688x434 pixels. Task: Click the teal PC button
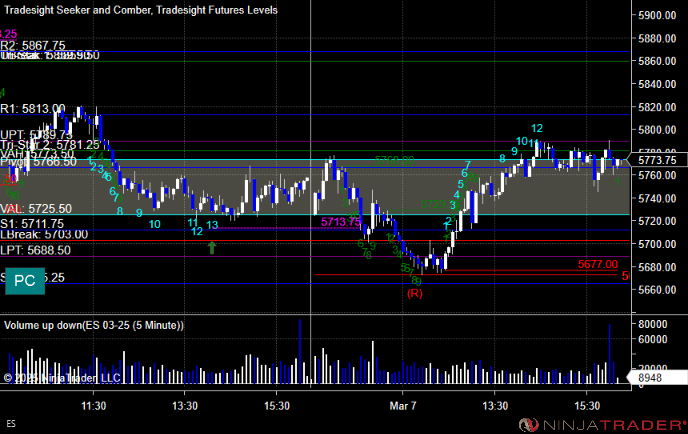[x=25, y=280]
